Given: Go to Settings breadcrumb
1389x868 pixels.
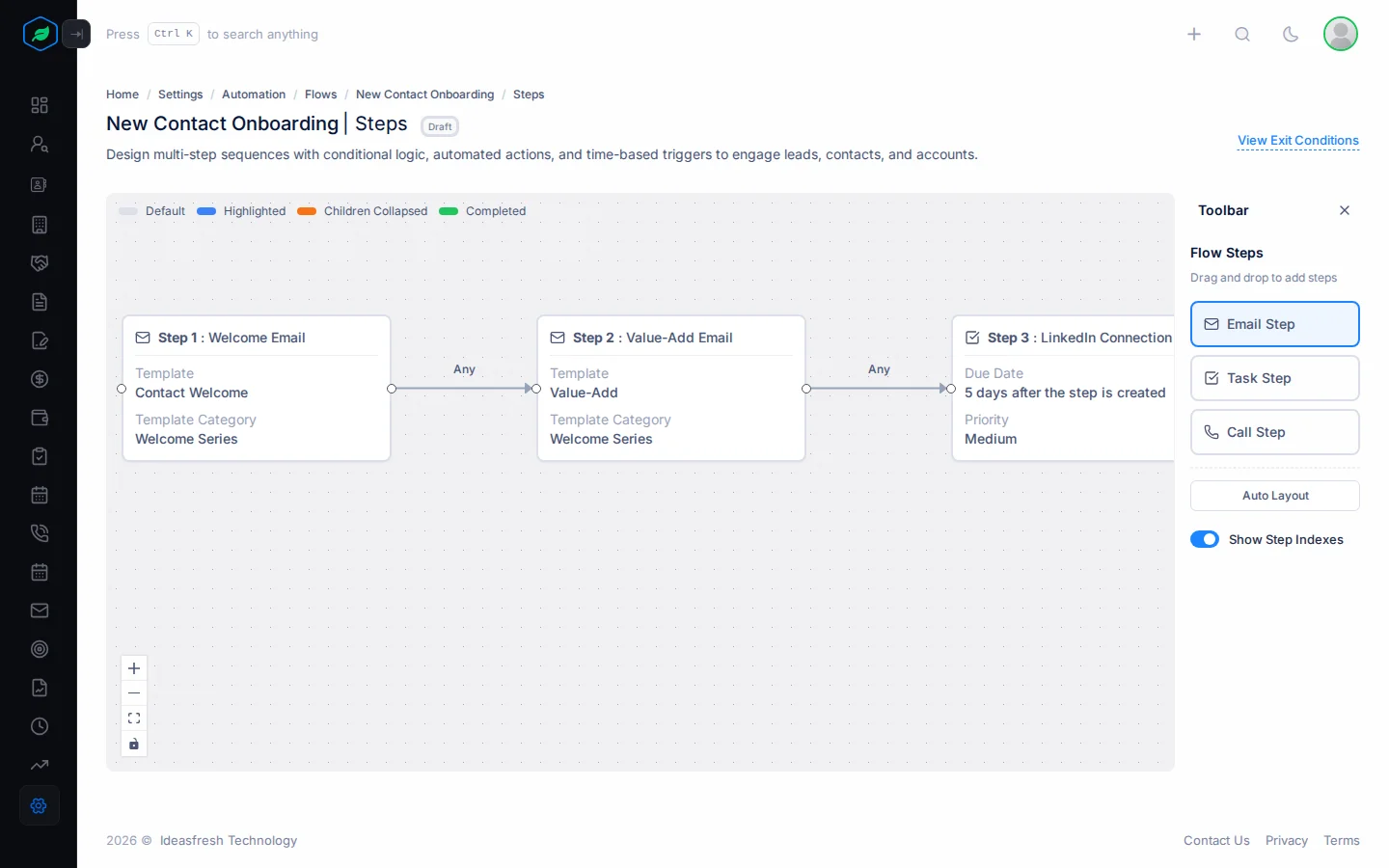Looking at the screenshot, I should (x=180, y=95).
